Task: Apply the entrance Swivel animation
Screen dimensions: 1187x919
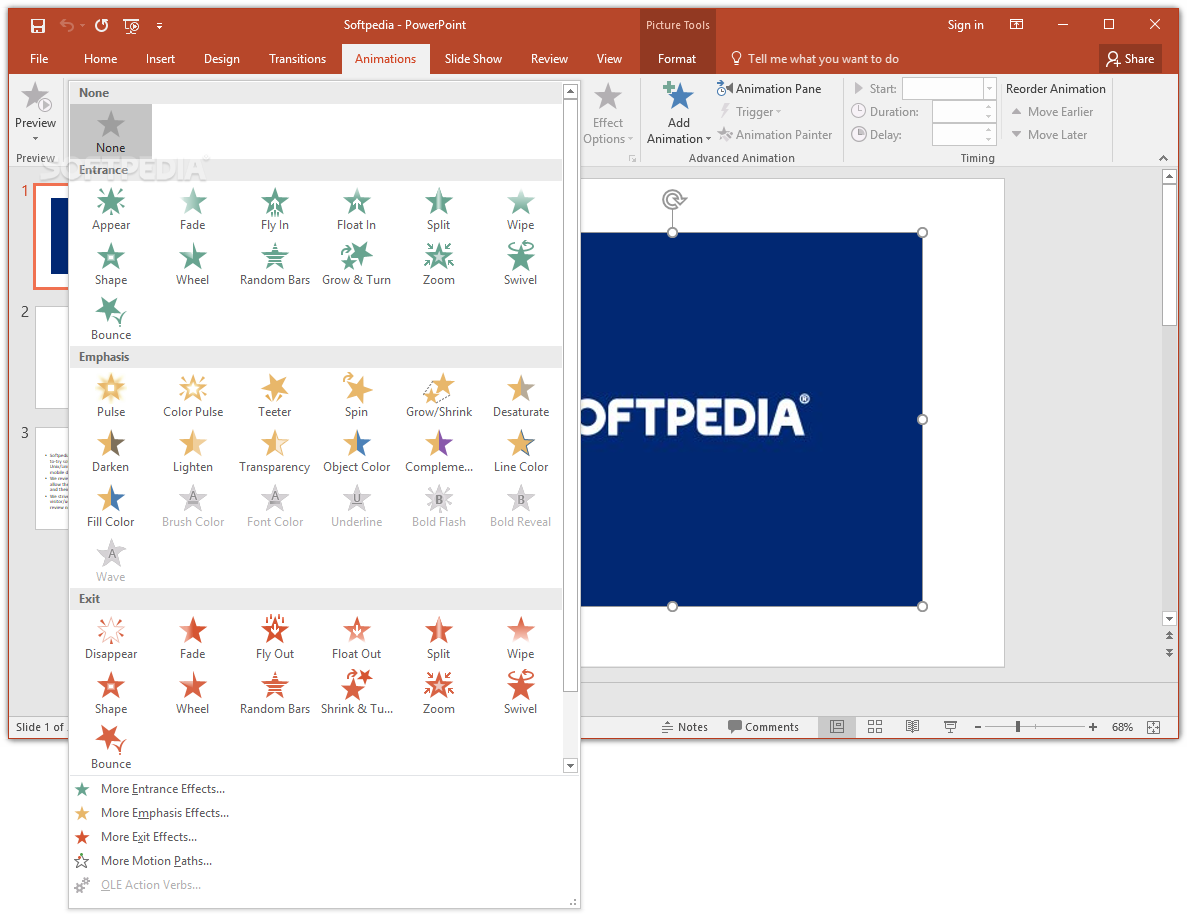Action: coord(521,264)
